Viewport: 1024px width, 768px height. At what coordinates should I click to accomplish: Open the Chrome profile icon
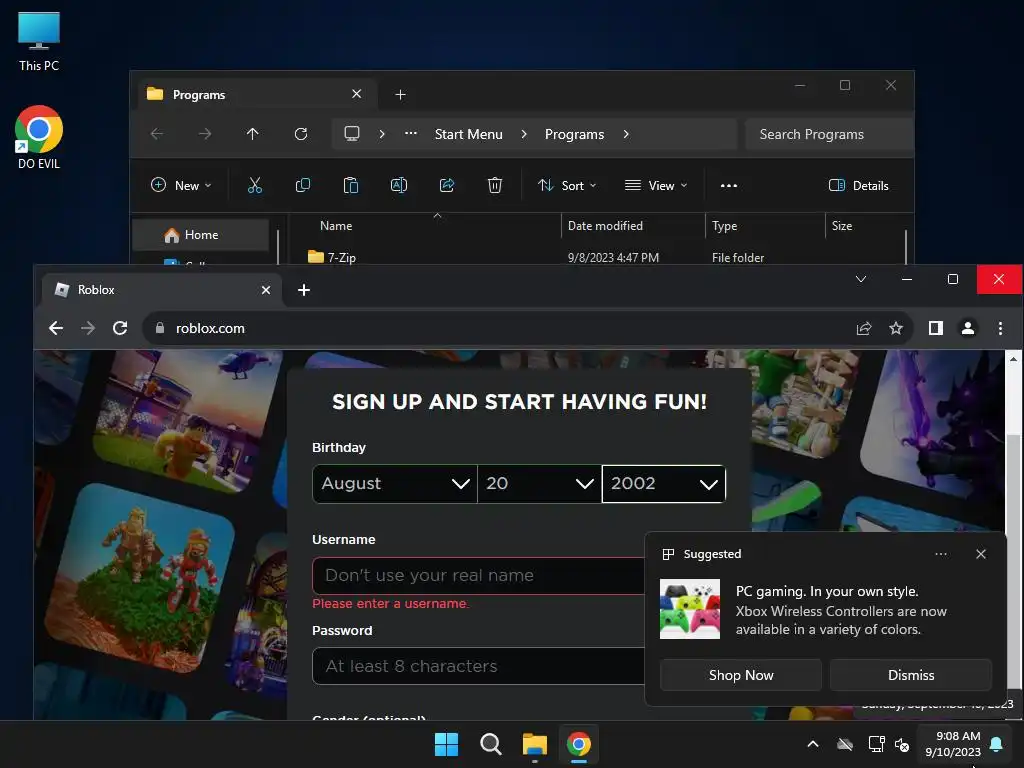968,328
